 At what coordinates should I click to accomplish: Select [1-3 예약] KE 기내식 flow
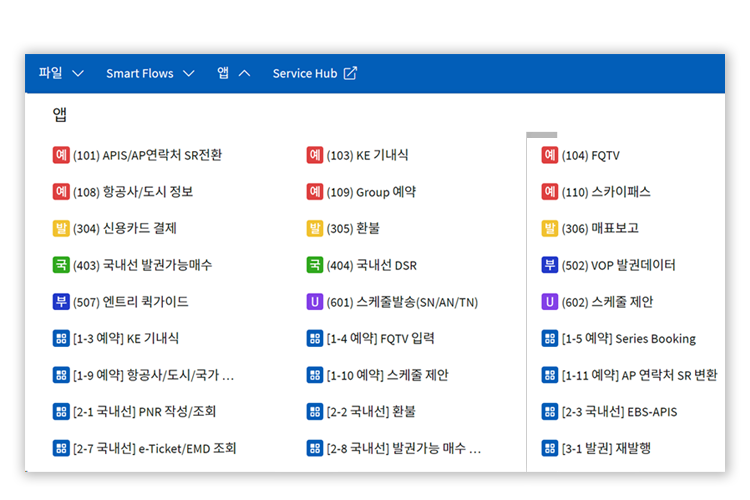[126, 338]
